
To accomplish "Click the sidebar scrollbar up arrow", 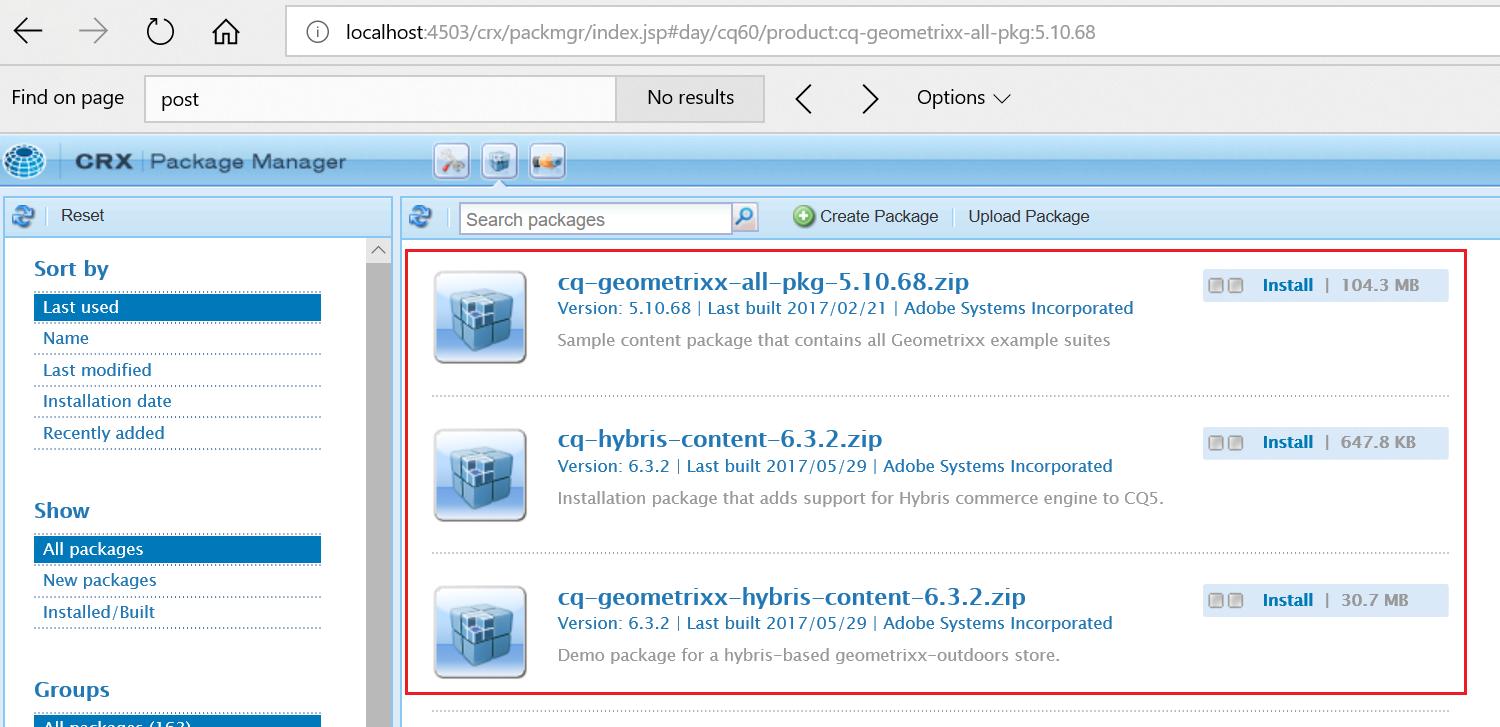I will coord(378,250).
